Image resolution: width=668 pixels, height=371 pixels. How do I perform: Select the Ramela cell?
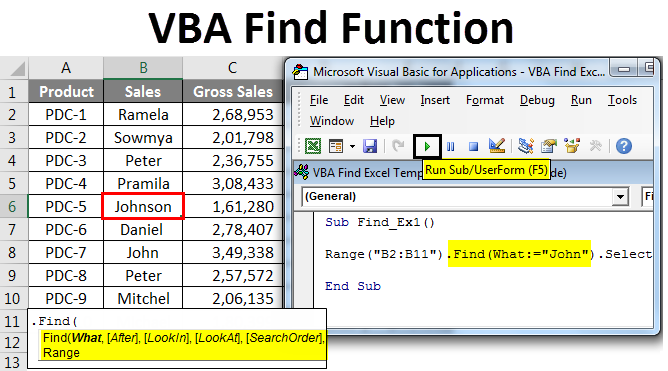point(143,115)
